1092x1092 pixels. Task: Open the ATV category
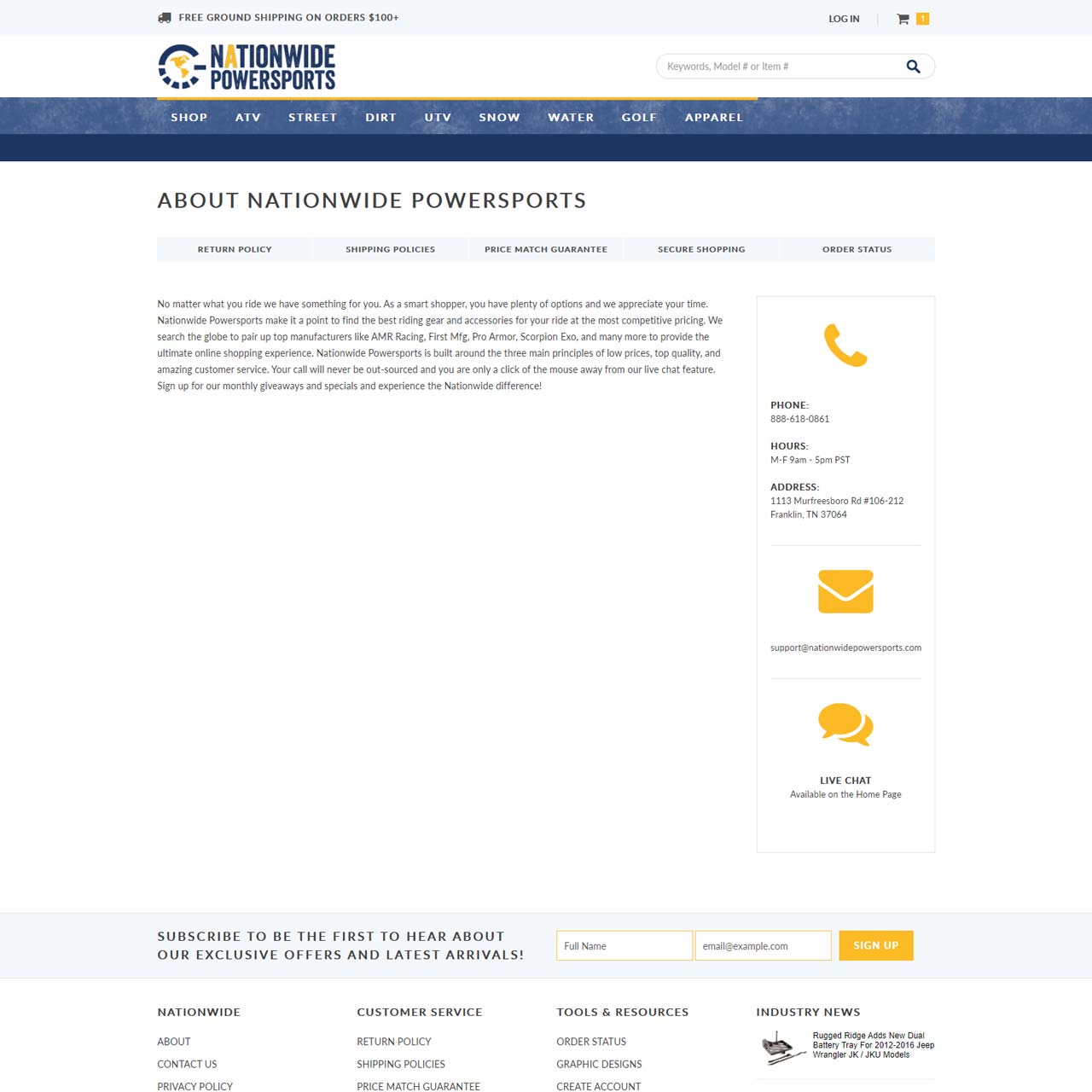[x=248, y=118]
